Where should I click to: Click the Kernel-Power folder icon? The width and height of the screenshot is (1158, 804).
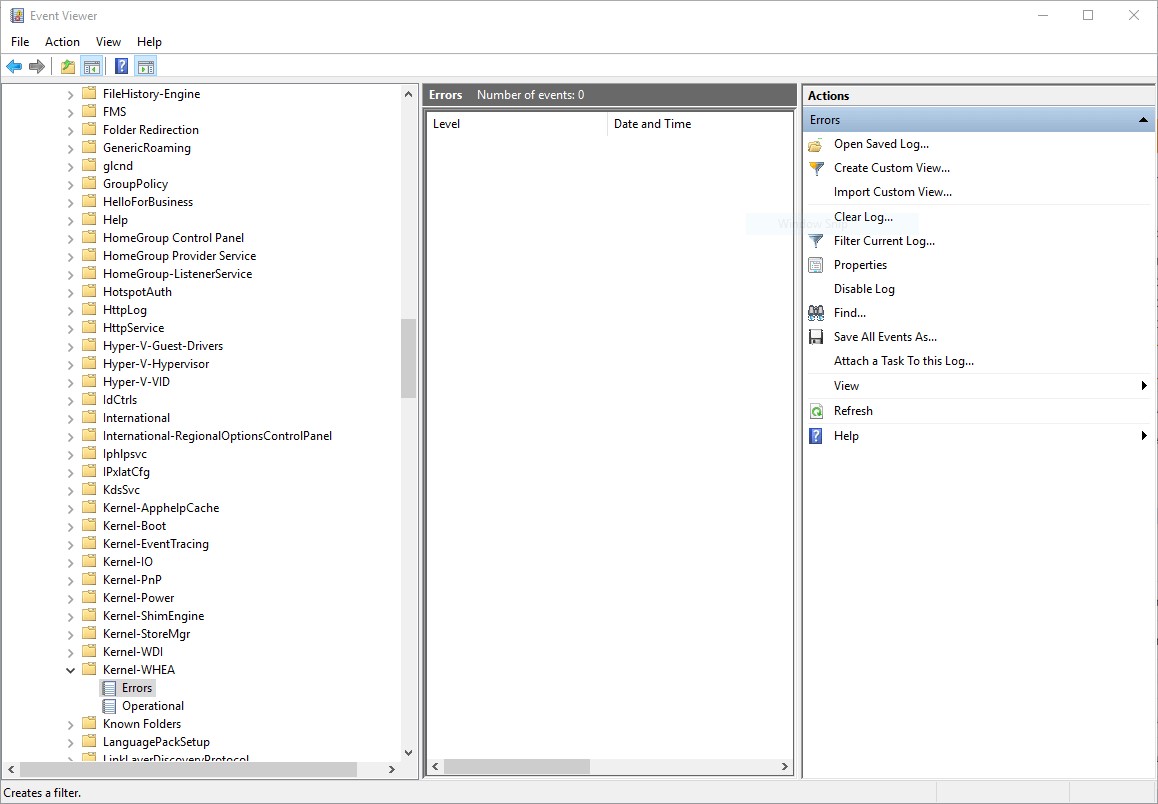pyautogui.click(x=89, y=597)
